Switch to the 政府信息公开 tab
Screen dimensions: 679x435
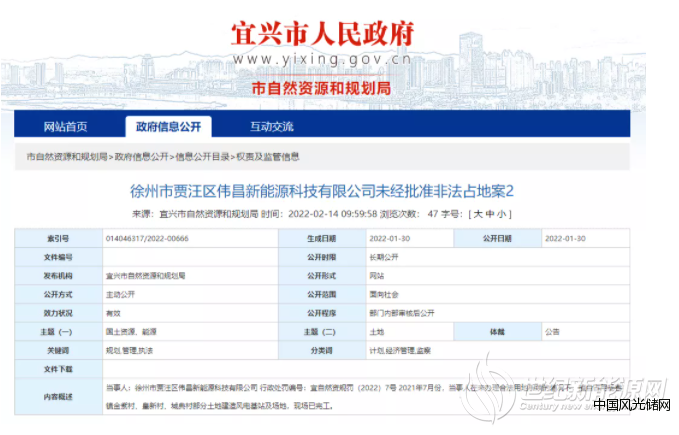168,126
